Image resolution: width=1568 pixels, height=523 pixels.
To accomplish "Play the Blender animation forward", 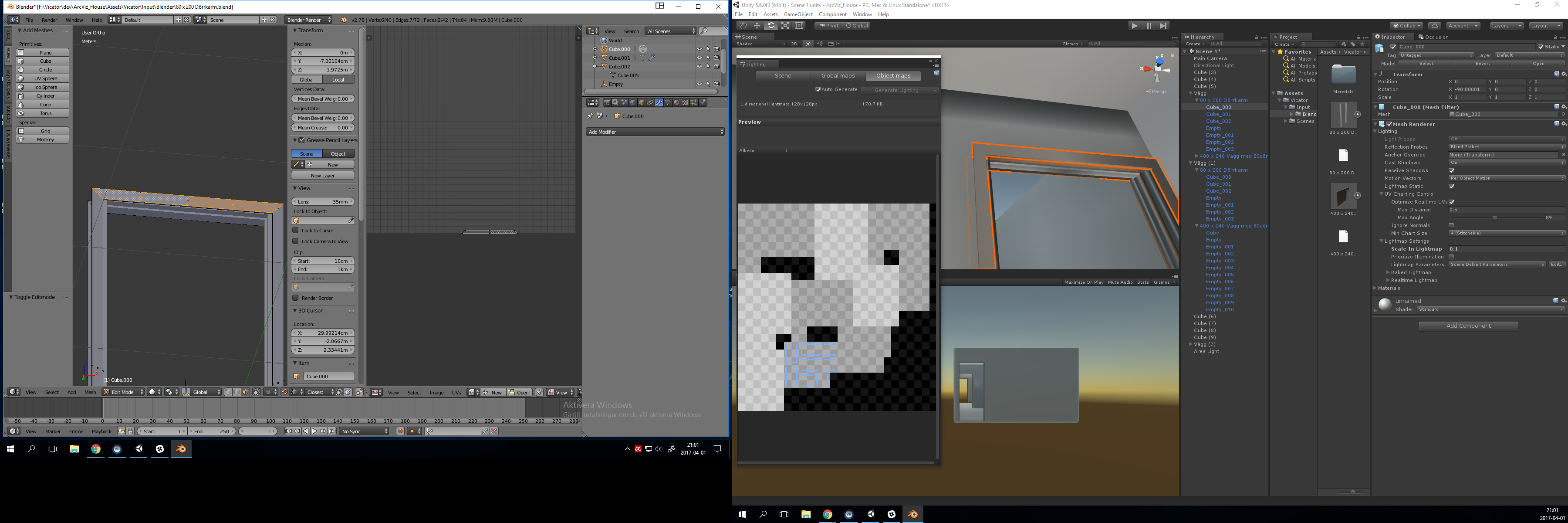I will 315,431.
